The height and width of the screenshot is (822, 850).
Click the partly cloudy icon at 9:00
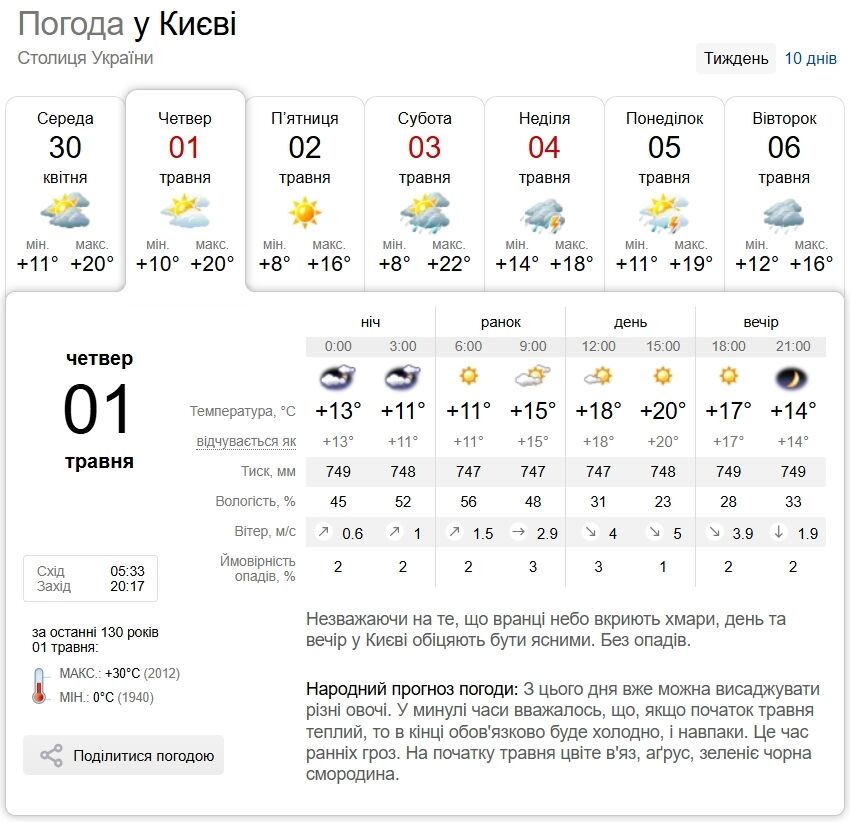[532, 376]
